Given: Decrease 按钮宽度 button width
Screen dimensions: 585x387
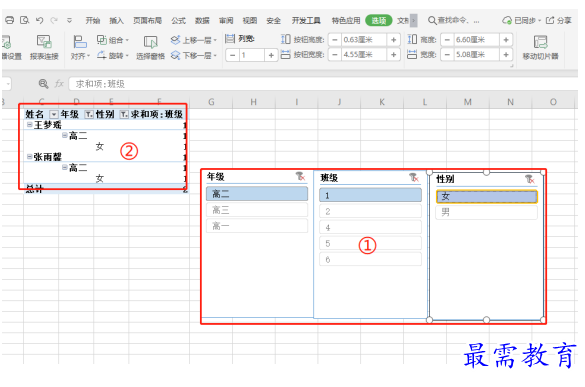Looking at the screenshot, I should click(335, 55).
